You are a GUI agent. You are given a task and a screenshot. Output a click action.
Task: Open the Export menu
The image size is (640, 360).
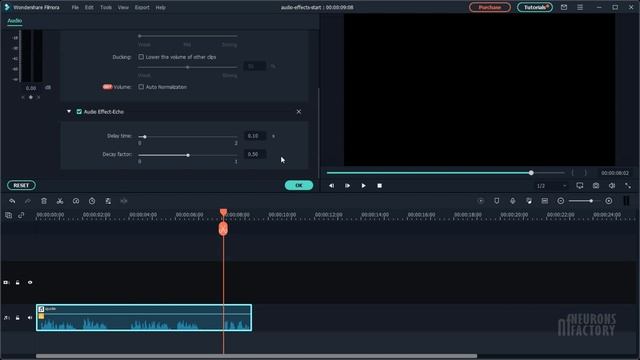pos(142,7)
